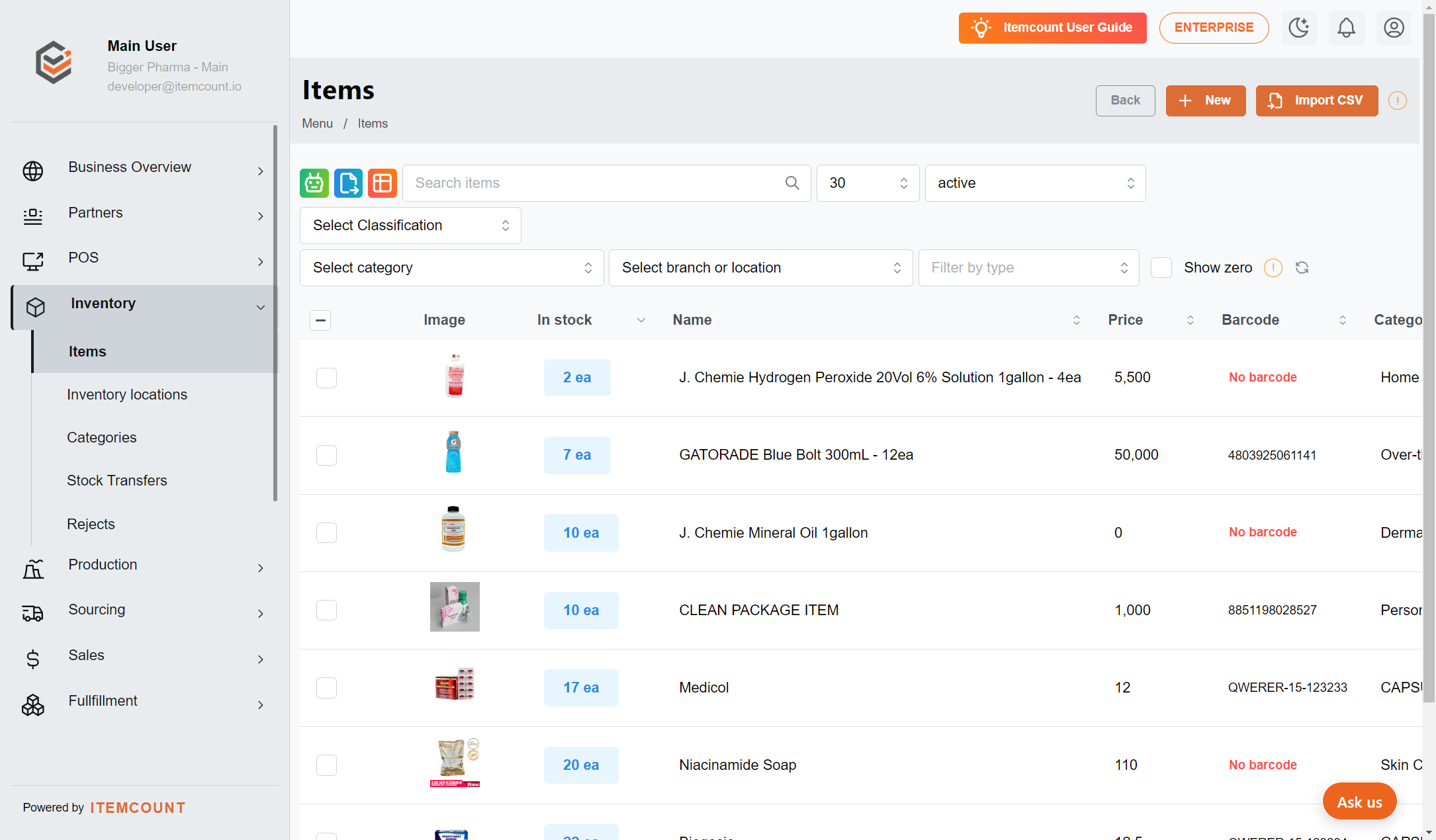Viewport: 1436px width, 840px height.
Task: Click the Production factory icon
Action: click(33, 569)
